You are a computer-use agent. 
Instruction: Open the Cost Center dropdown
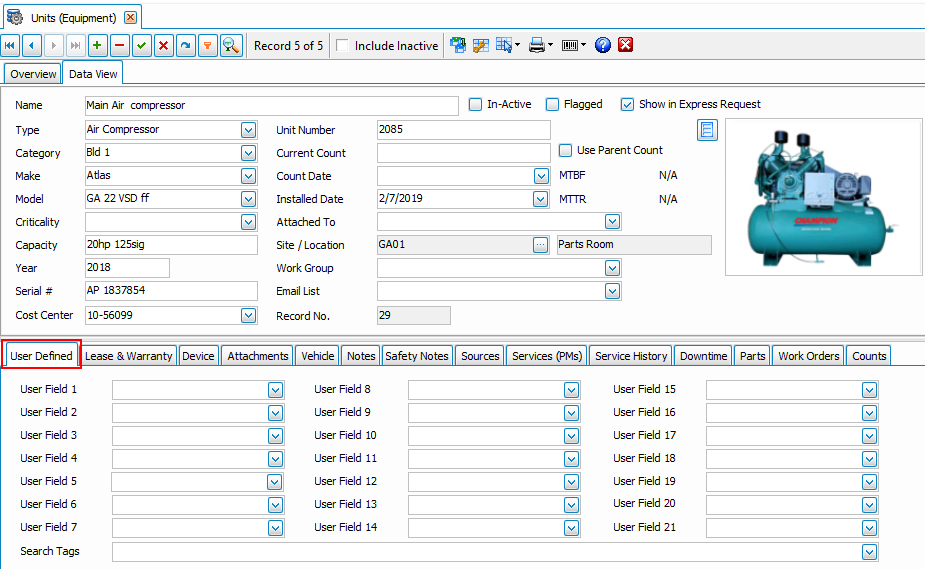pos(248,315)
